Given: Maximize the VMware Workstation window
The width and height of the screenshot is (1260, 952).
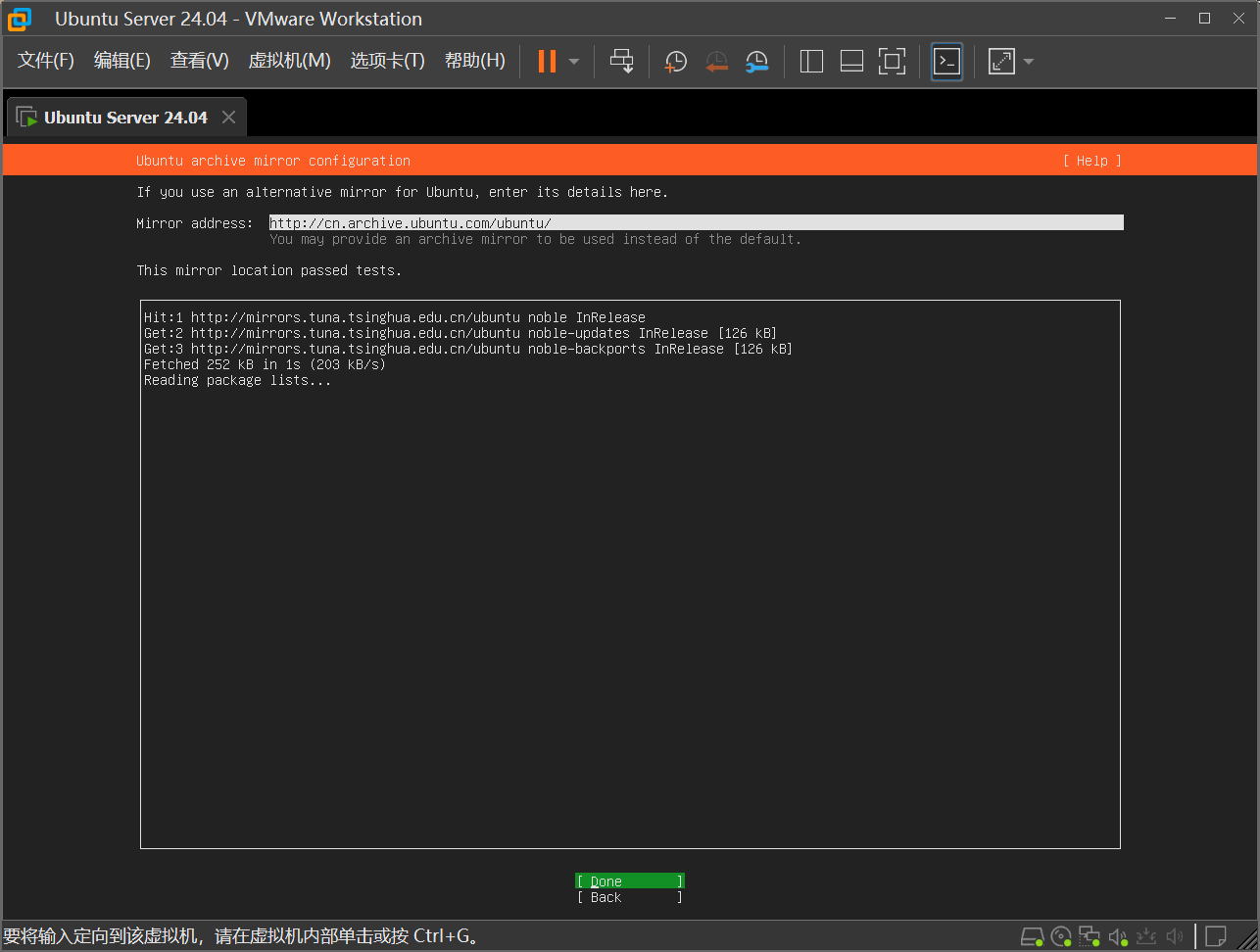Looking at the screenshot, I should point(1204,18).
